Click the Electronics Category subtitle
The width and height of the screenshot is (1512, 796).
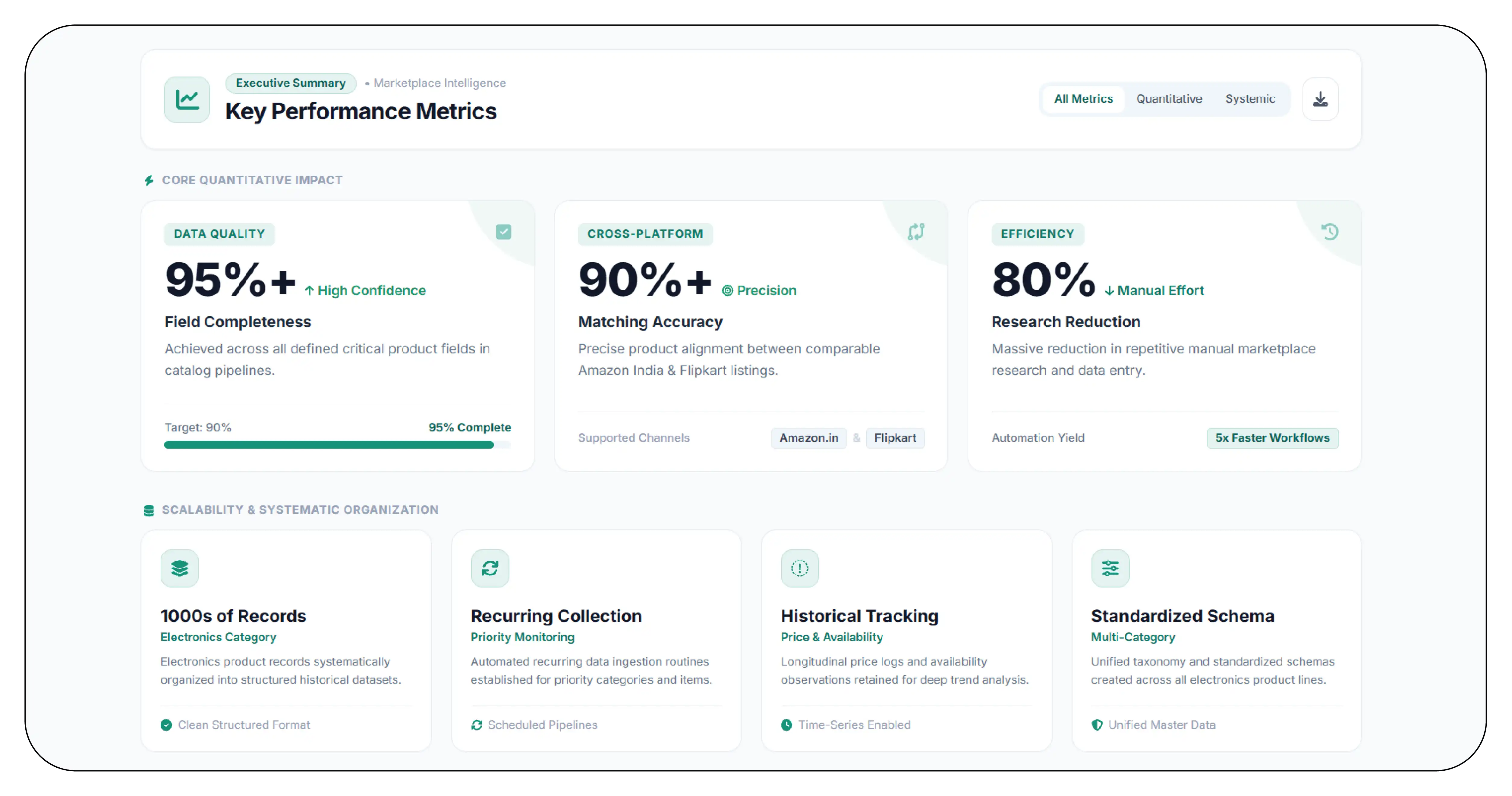tap(218, 637)
